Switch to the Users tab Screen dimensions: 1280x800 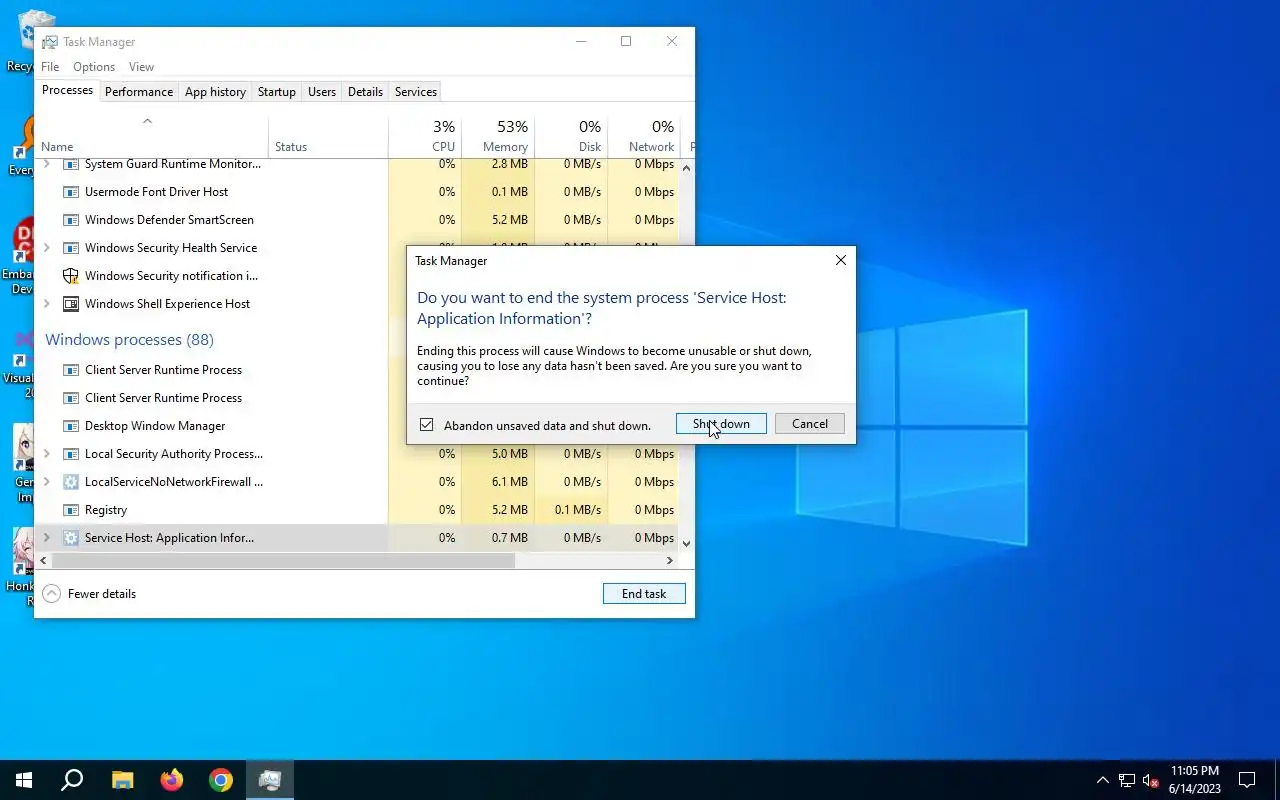pos(322,92)
